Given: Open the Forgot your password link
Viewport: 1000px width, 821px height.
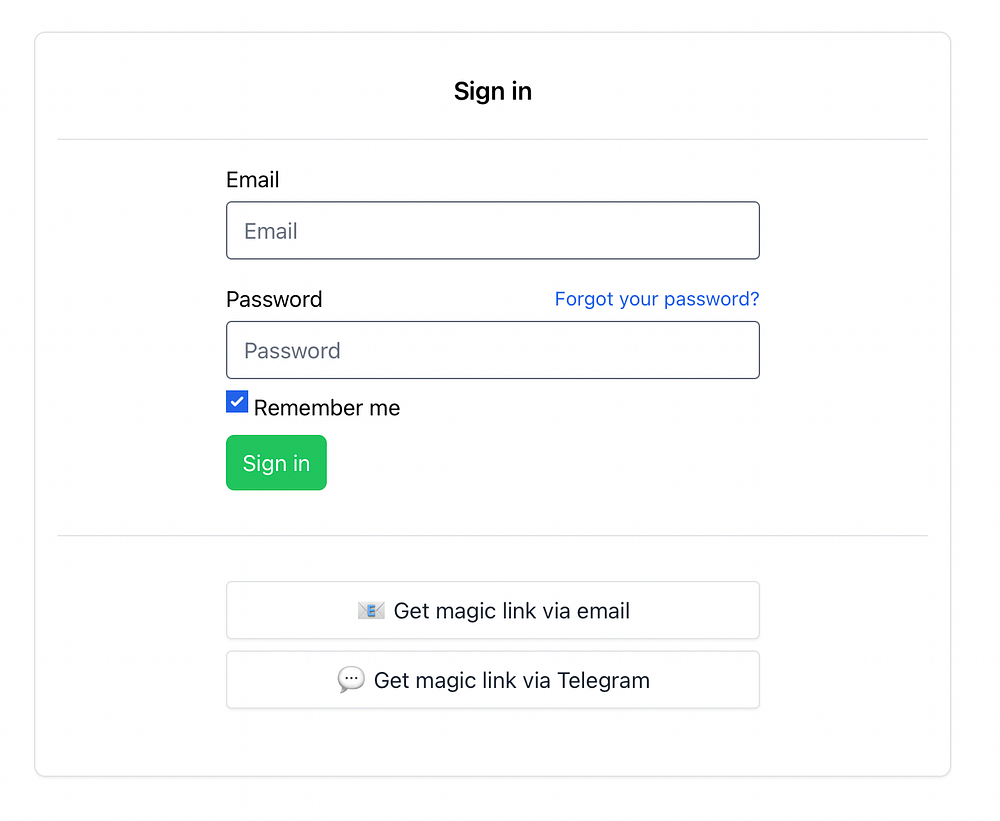Looking at the screenshot, I should (x=656, y=299).
